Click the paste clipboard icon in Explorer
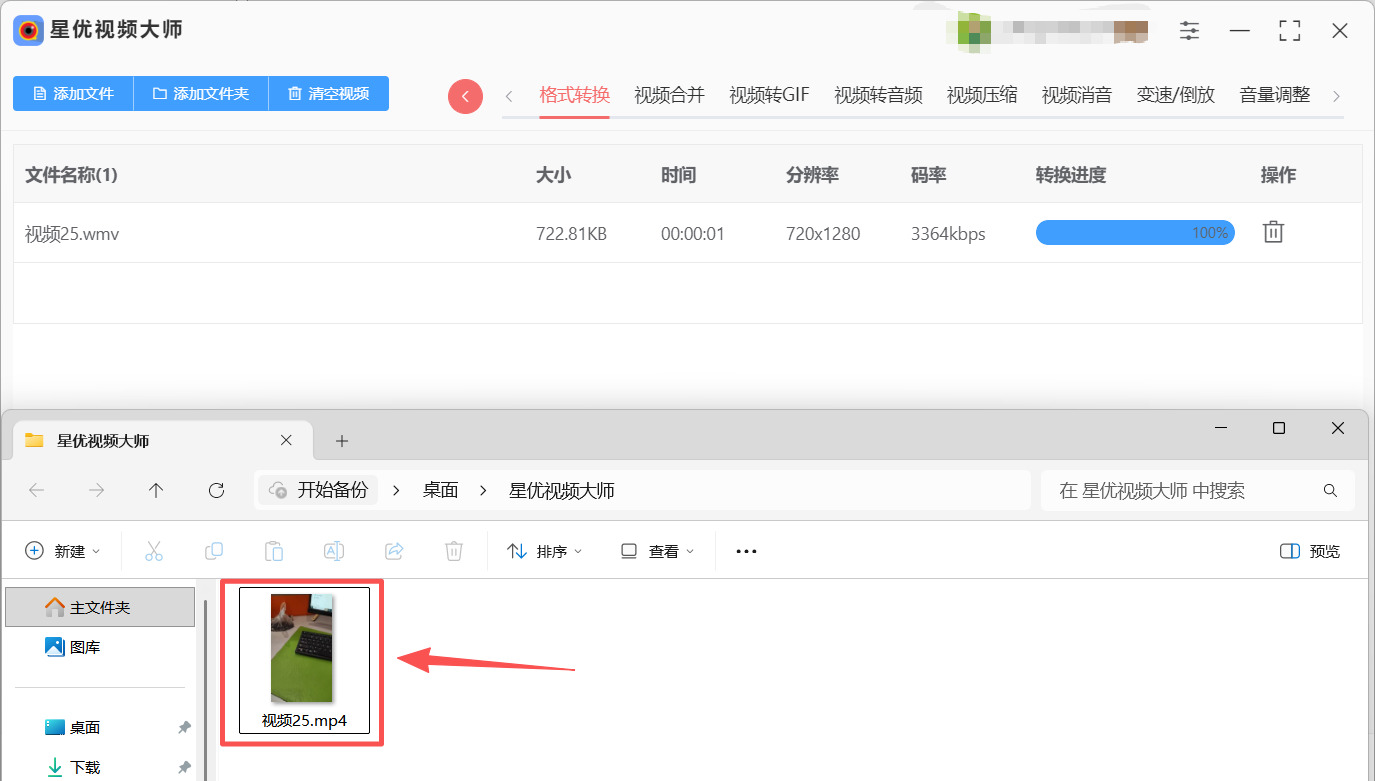Image resolution: width=1375 pixels, height=781 pixels. pyautogui.click(x=274, y=551)
